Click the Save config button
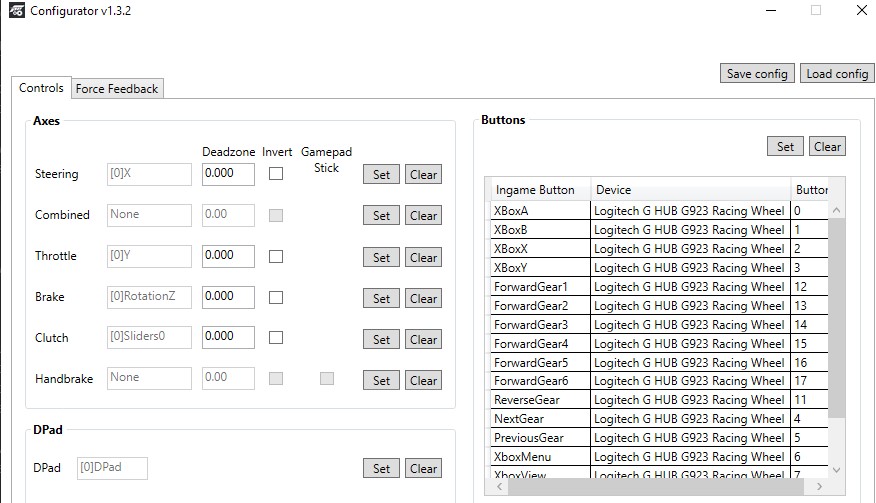This screenshot has width=876, height=503. point(757,73)
